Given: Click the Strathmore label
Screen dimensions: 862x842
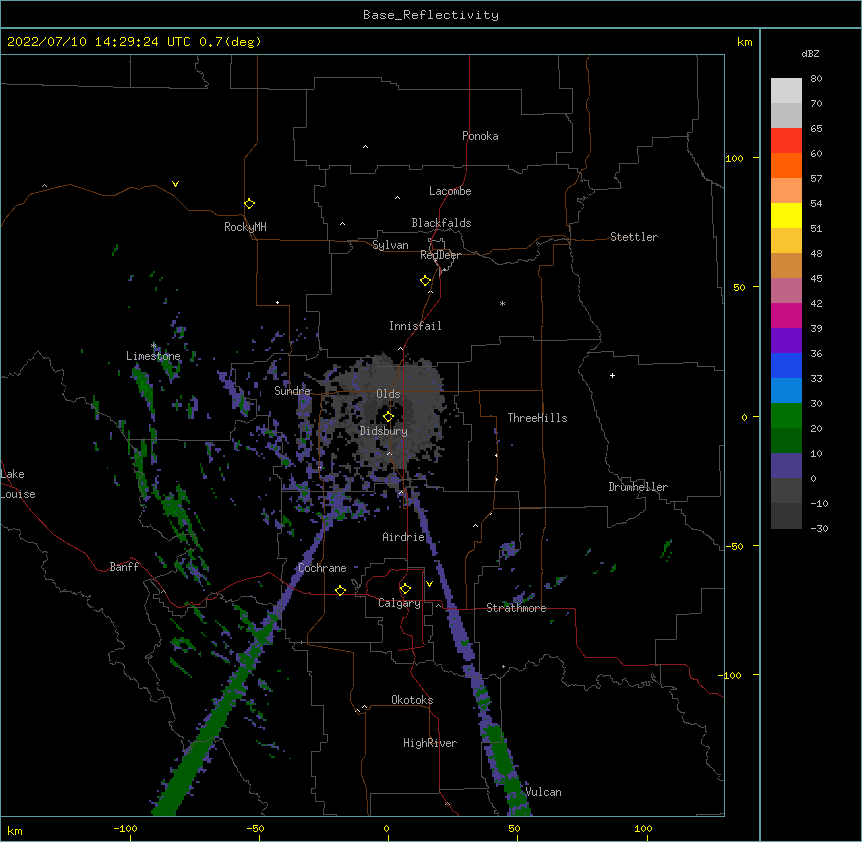Looking at the screenshot, I should point(516,608).
